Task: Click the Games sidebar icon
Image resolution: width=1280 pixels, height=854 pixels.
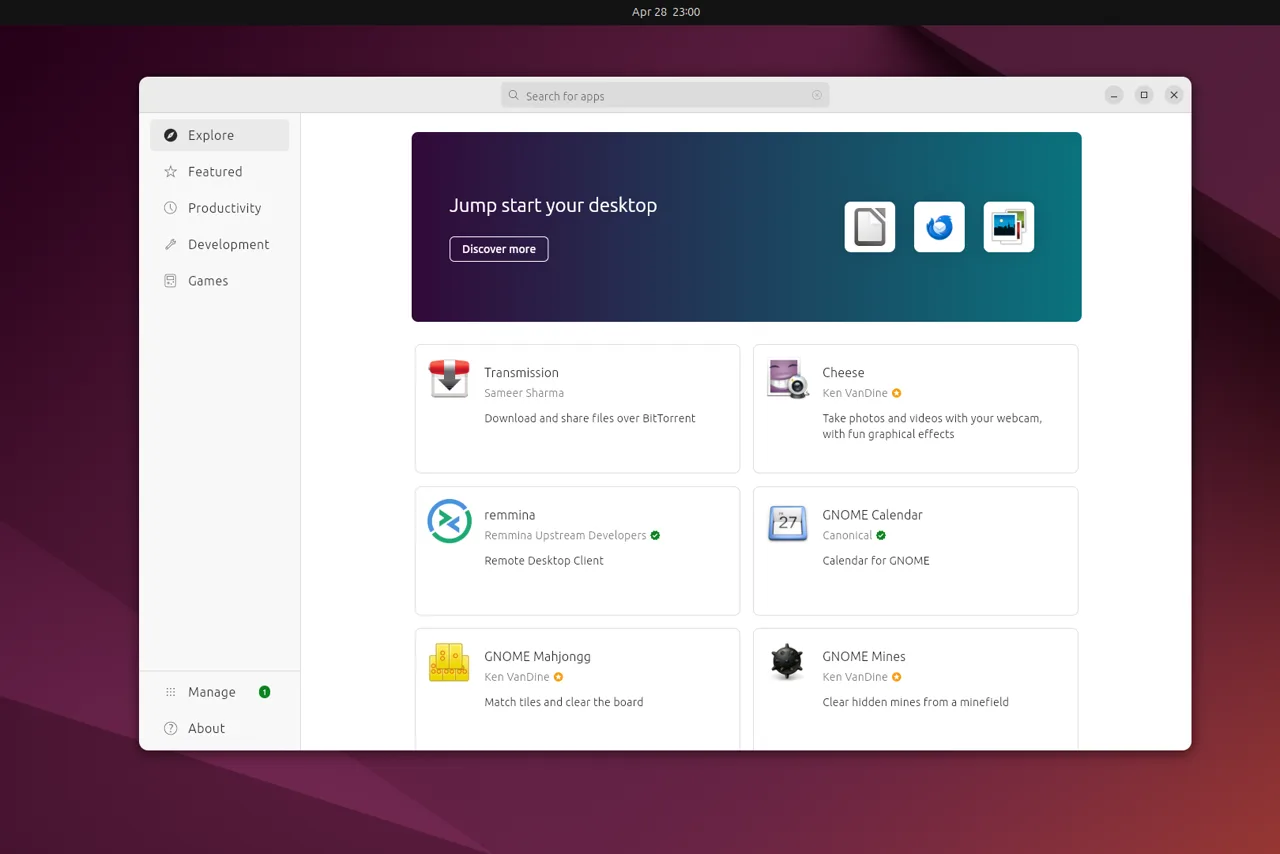Action: [x=170, y=281]
